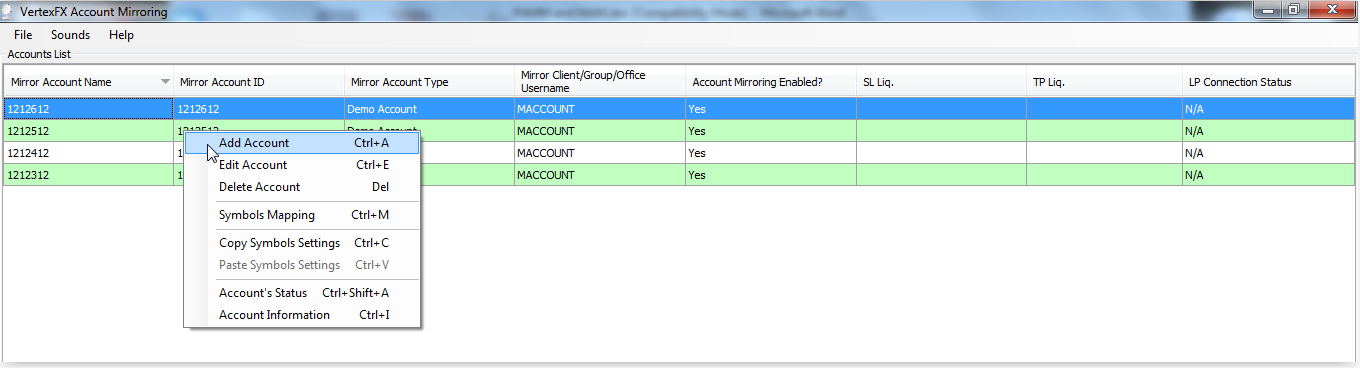Select Copy Symbols Settings entry
The height and width of the screenshot is (368, 1360).
coord(302,243)
